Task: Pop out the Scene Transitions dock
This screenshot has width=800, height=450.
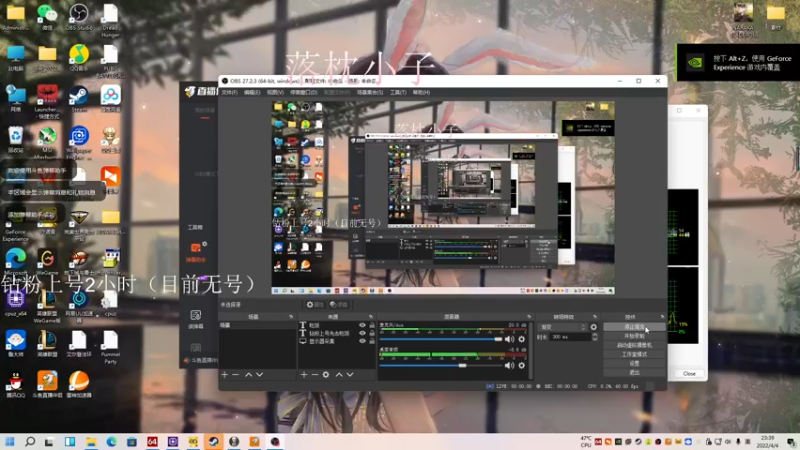Action: (595, 317)
